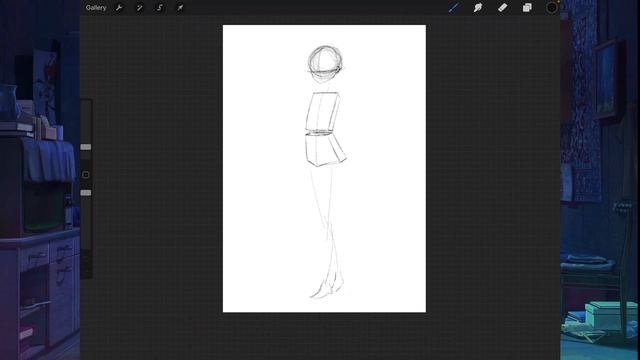Image resolution: width=640 pixels, height=360 pixels.
Task: Click the brush opacity slider handle
Action: coord(86,193)
